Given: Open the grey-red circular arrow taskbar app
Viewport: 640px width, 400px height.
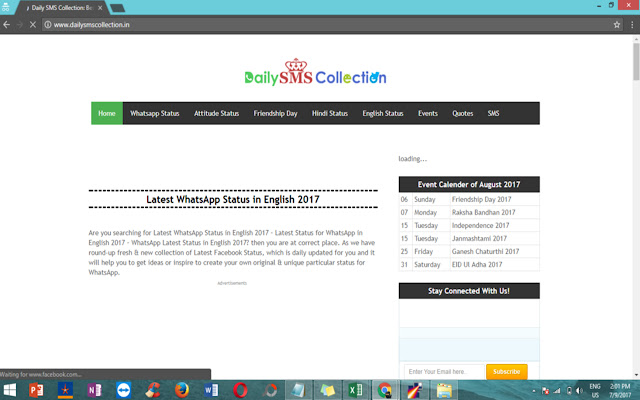Looking at the screenshot, I should point(269,390).
